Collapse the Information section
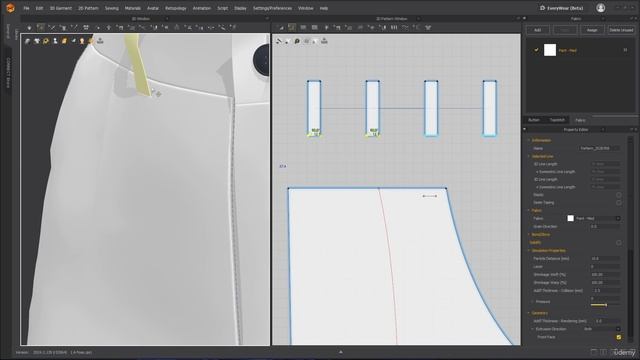The height and width of the screenshot is (360, 640). click(529, 140)
